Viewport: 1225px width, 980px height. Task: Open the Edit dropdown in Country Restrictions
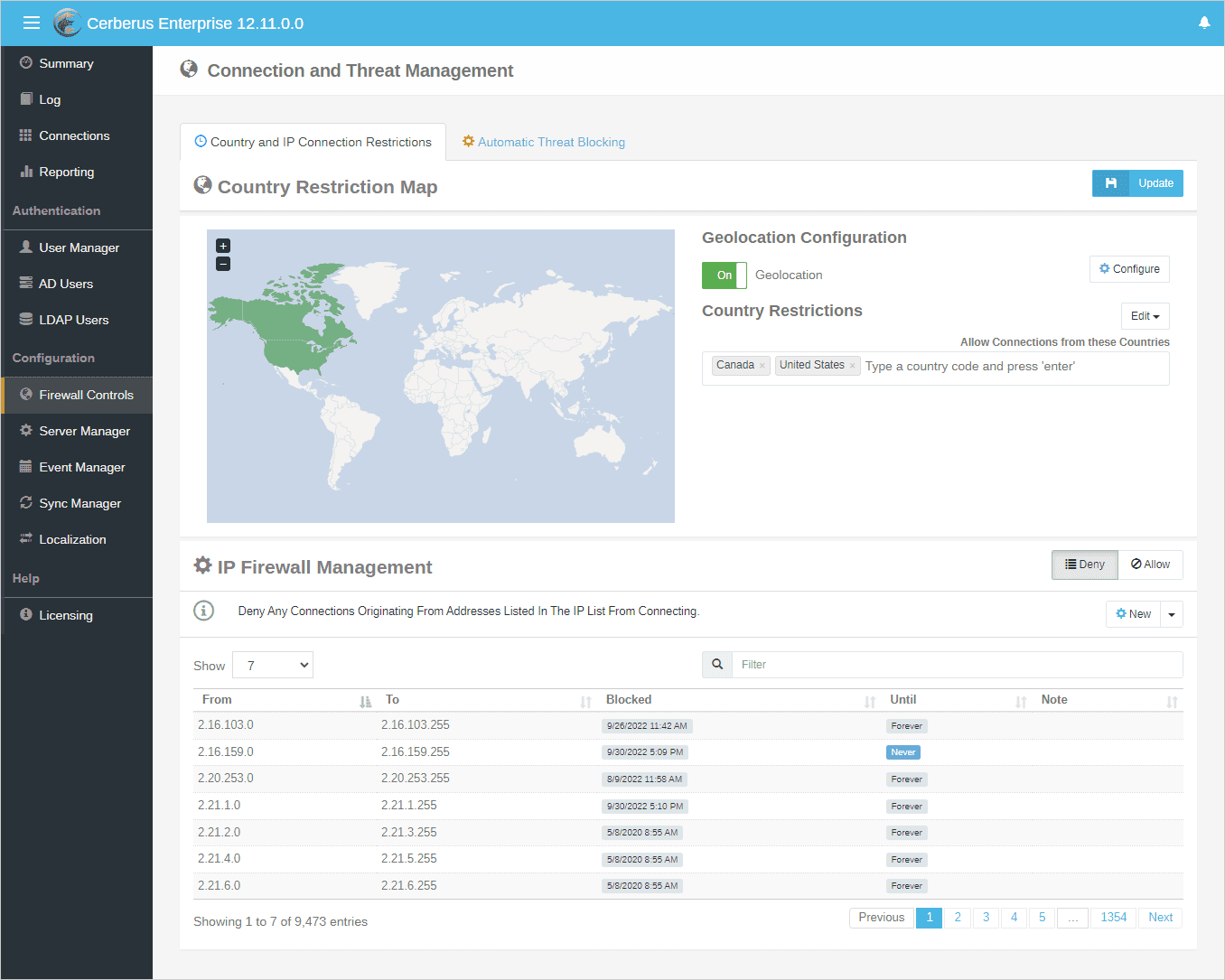point(1145,316)
